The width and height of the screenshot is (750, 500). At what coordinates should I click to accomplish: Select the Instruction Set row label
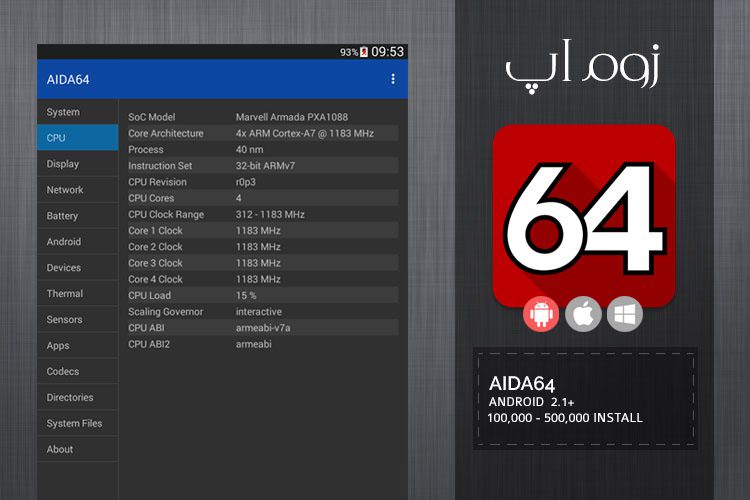click(160, 166)
